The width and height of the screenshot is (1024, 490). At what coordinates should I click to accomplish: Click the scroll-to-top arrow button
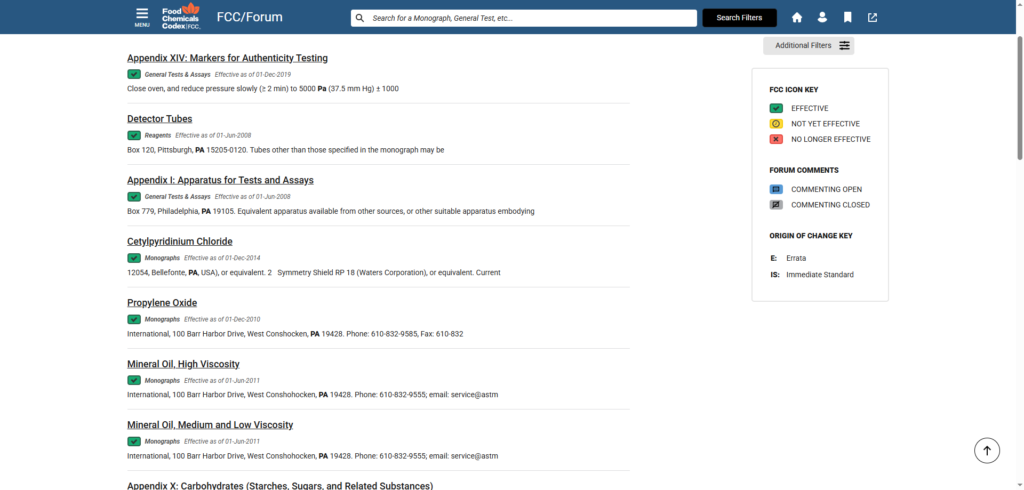986,450
